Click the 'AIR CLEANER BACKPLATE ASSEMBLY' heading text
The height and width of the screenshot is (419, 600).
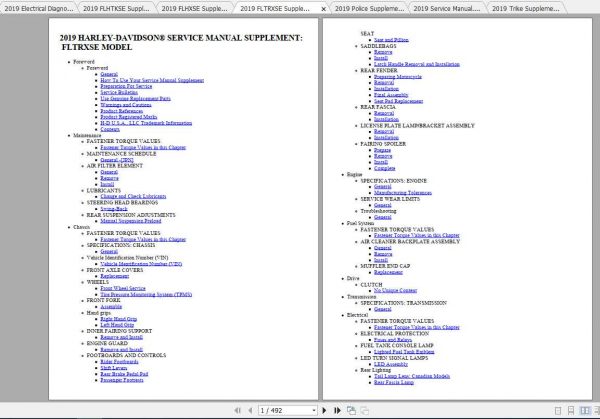coord(410,241)
